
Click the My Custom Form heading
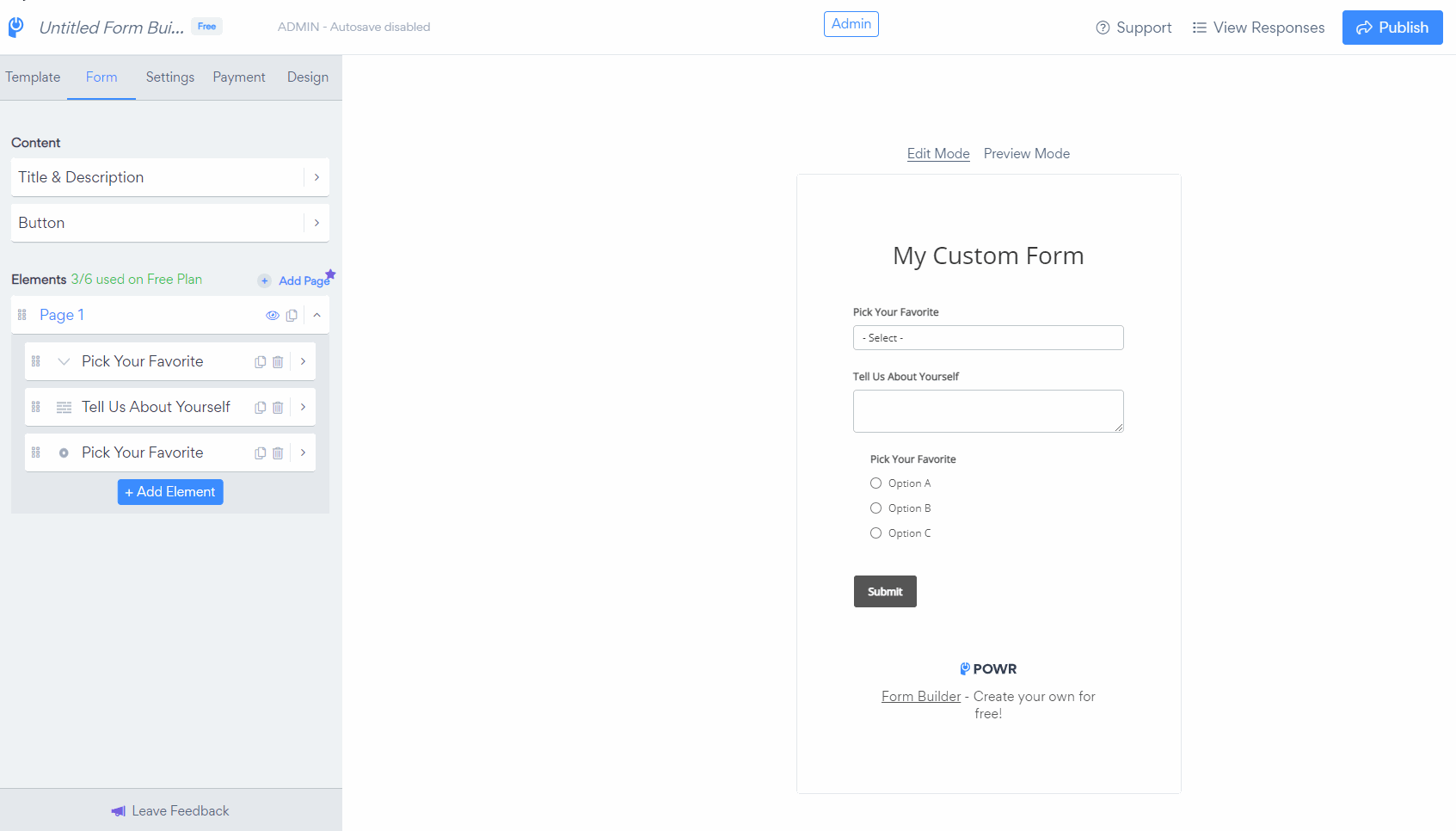click(988, 255)
